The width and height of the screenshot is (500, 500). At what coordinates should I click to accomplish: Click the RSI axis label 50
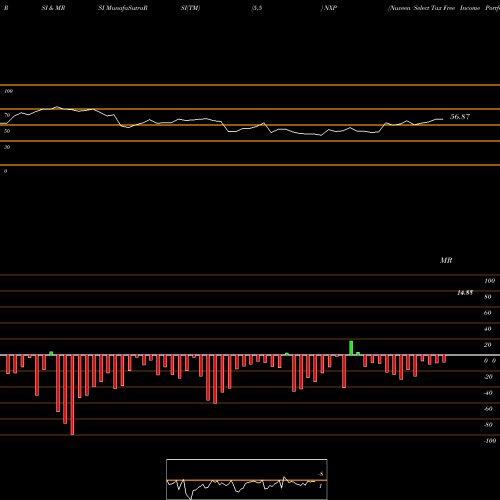click(7, 131)
